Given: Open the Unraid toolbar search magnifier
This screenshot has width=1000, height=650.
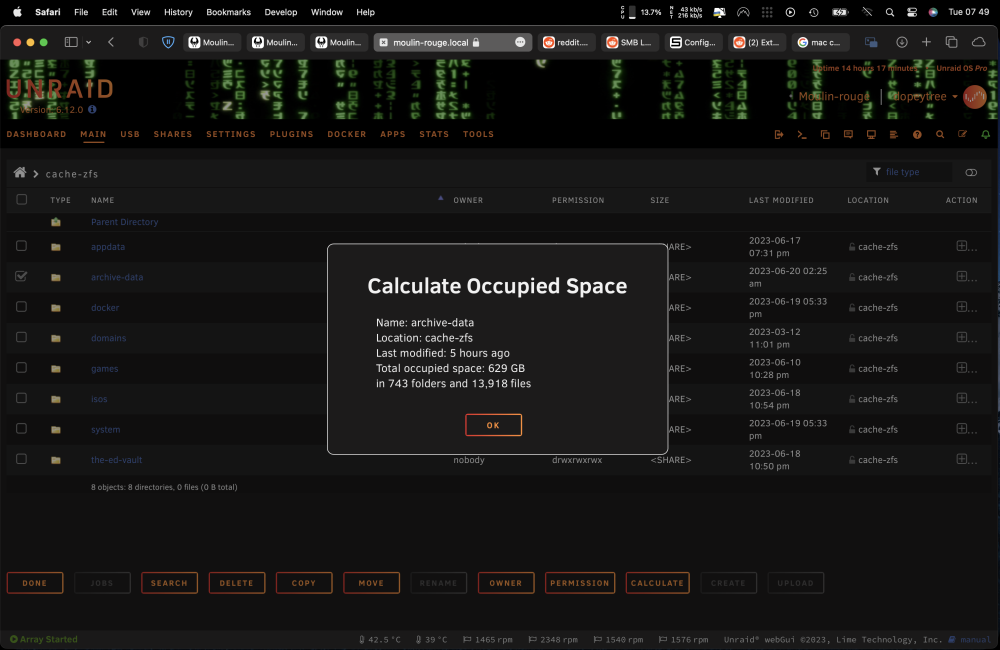Looking at the screenshot, I should tap(940, 135).
